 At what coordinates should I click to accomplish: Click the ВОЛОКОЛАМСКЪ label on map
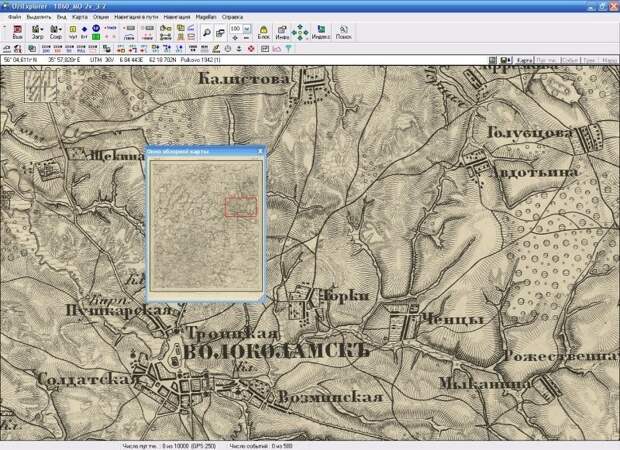[x=276, y=352]
